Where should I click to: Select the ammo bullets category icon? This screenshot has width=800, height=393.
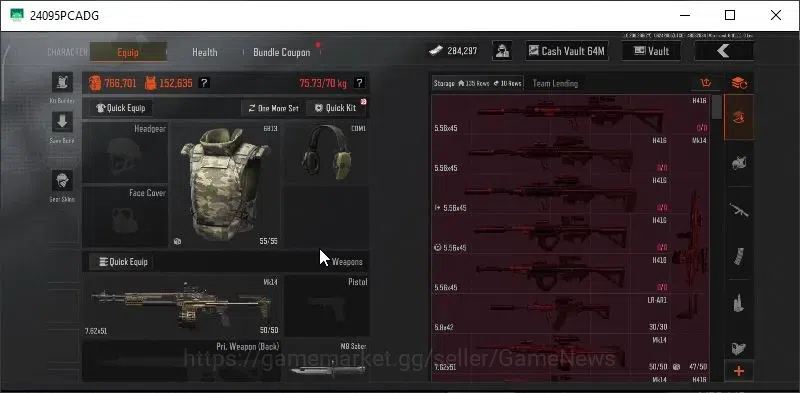pyautogui.click(x=739, y=303)
